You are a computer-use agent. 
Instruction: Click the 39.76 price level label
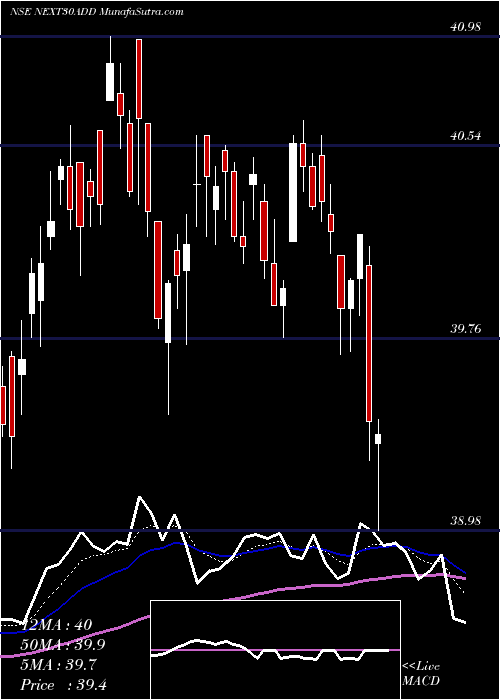coord(466,329)
